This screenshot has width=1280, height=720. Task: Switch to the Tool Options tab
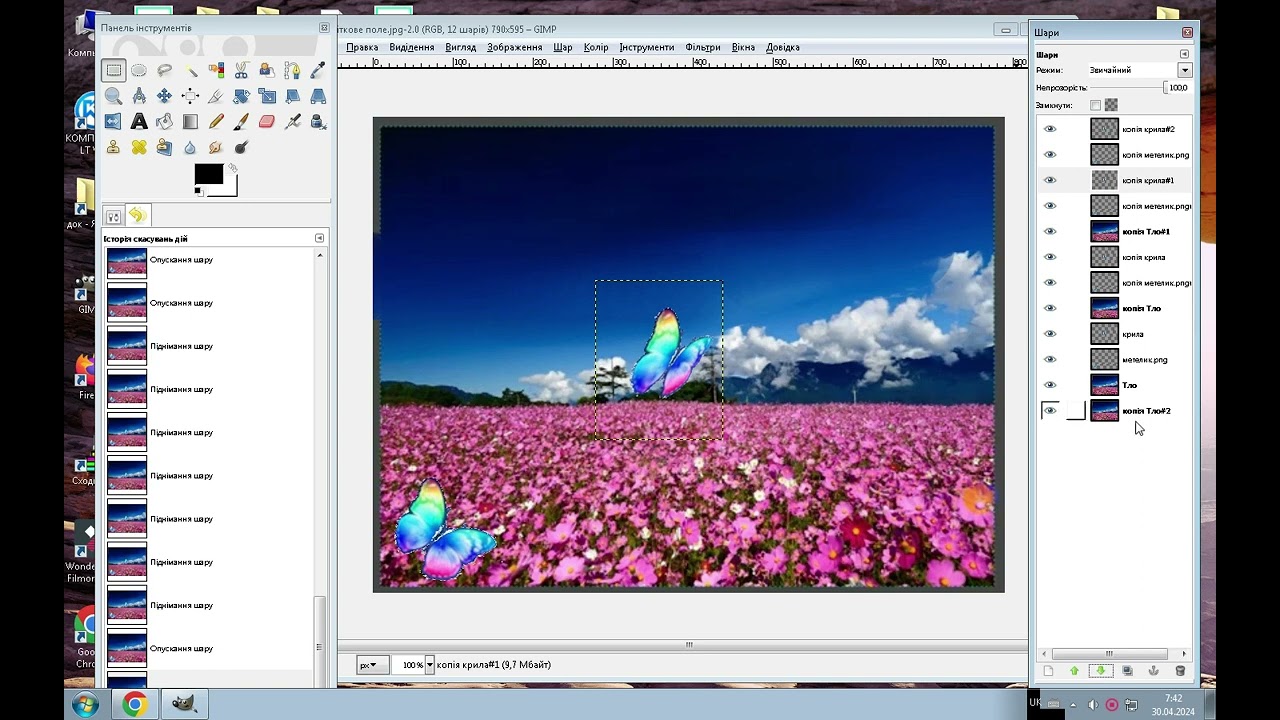[x=113, y=216]
